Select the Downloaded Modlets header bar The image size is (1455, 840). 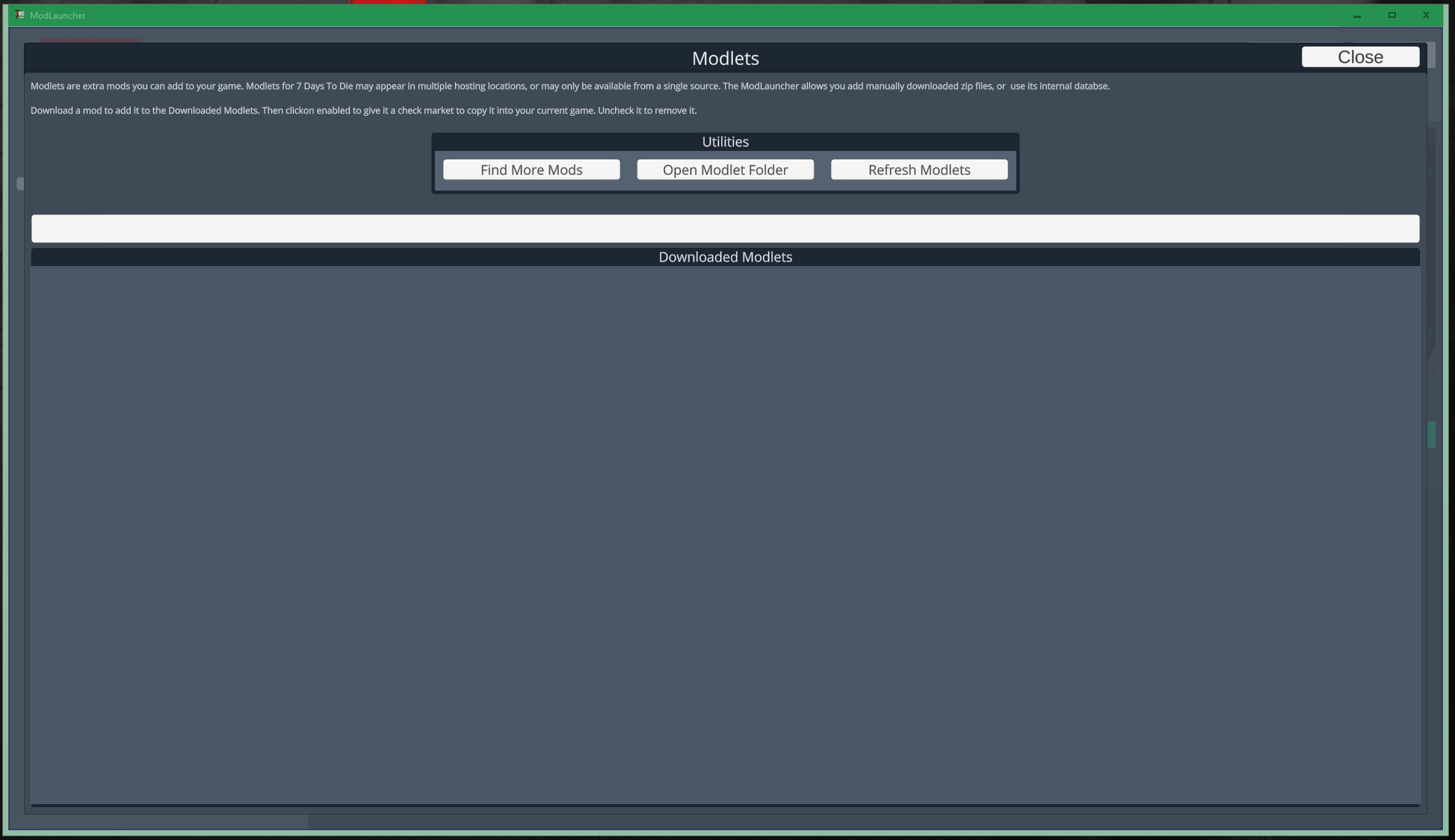point(724,256)
